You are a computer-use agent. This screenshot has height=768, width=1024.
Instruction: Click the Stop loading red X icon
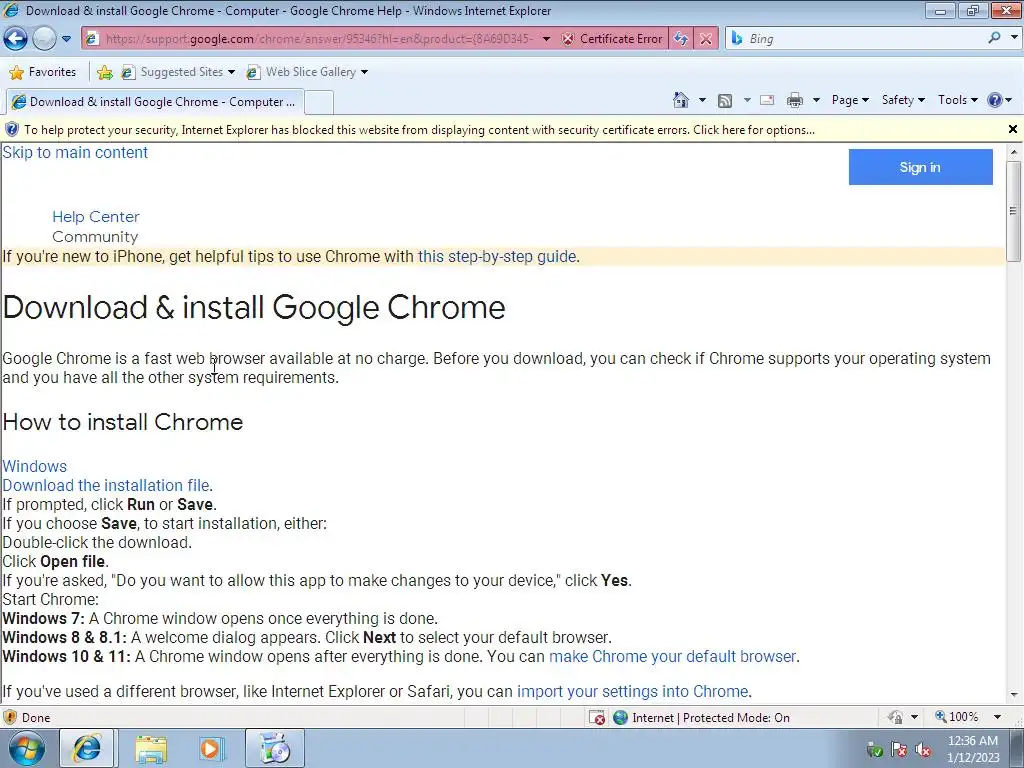[x=706, y=39]
